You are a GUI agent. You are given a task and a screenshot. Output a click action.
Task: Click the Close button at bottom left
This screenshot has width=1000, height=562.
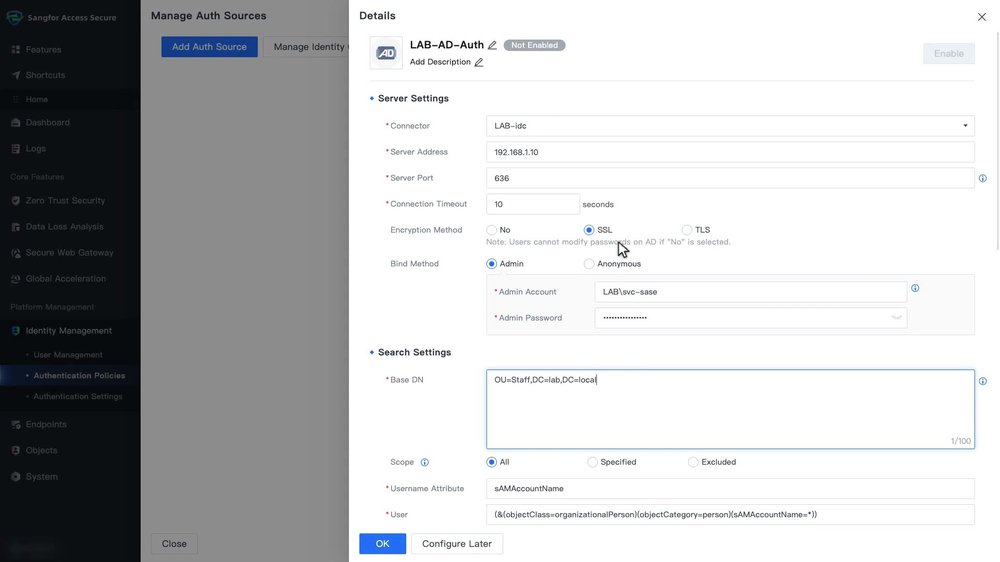tap(174, 544)
